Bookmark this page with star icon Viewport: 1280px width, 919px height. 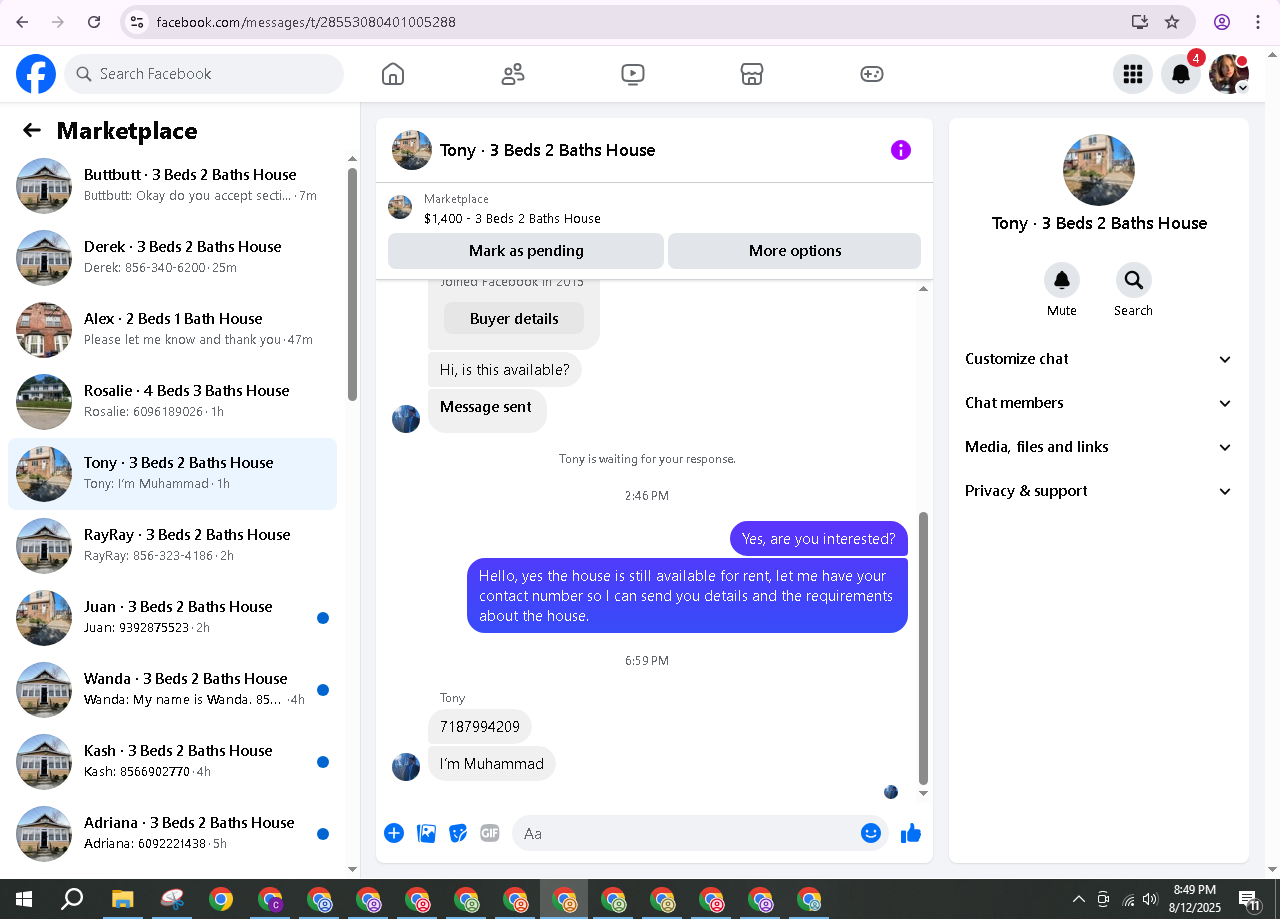pos(1172,22)
